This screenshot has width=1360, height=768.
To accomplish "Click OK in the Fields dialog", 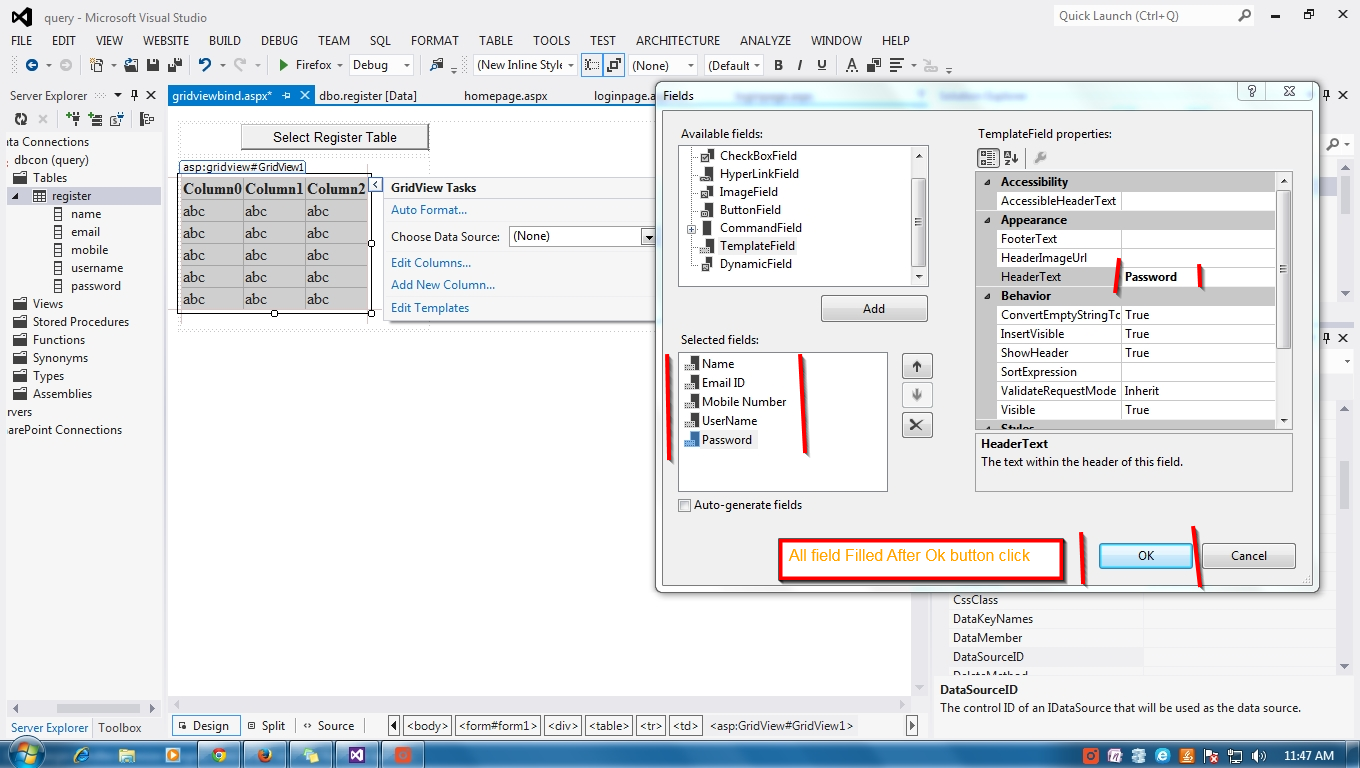I will [1144, 555].
